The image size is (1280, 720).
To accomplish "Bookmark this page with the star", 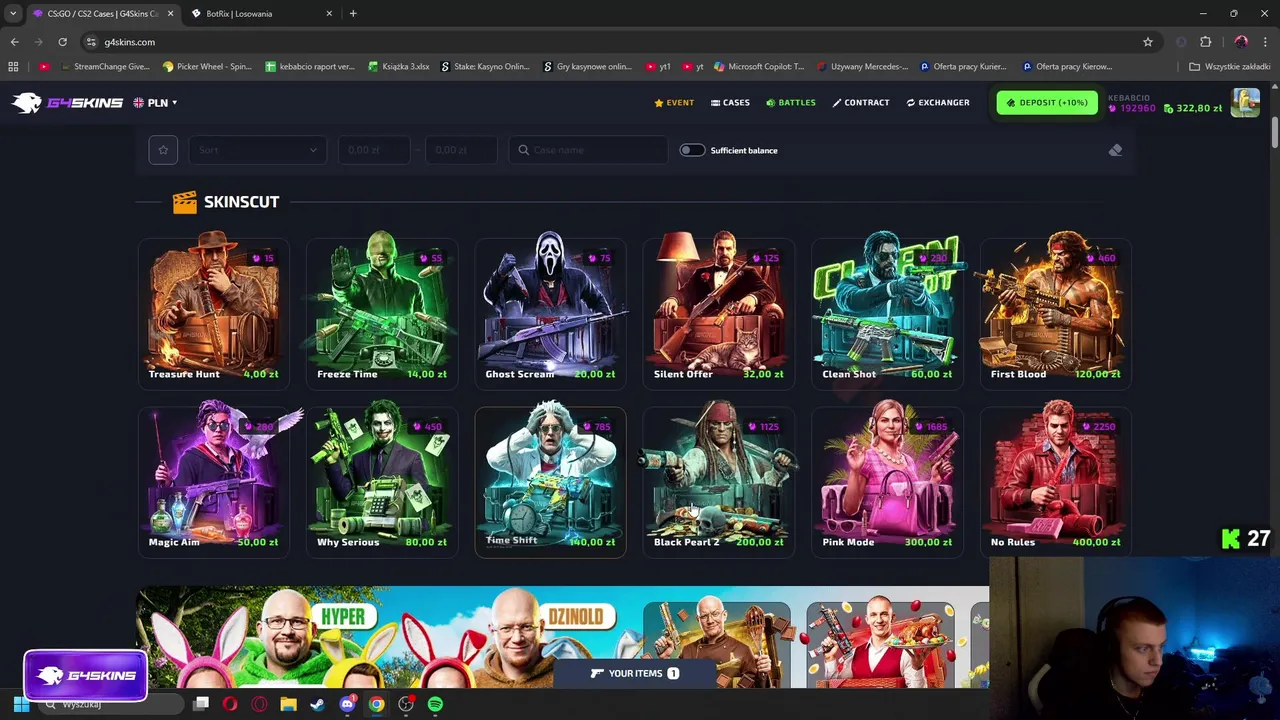I will 1148,42.
